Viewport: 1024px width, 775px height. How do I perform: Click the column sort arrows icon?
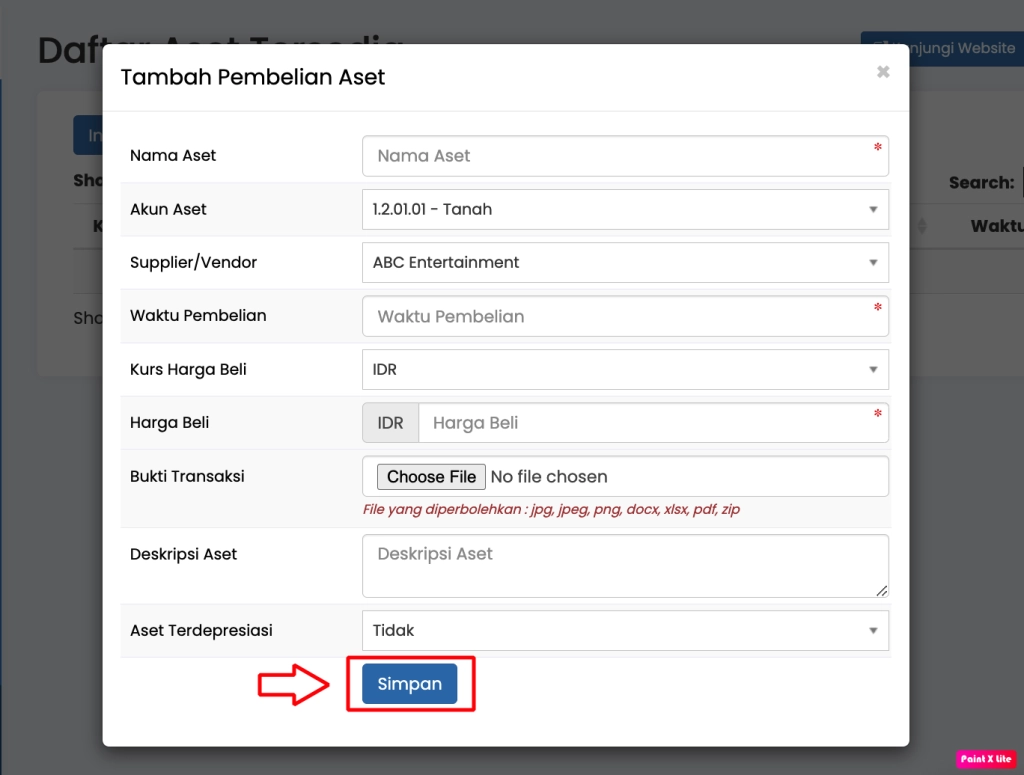[922, 227]
